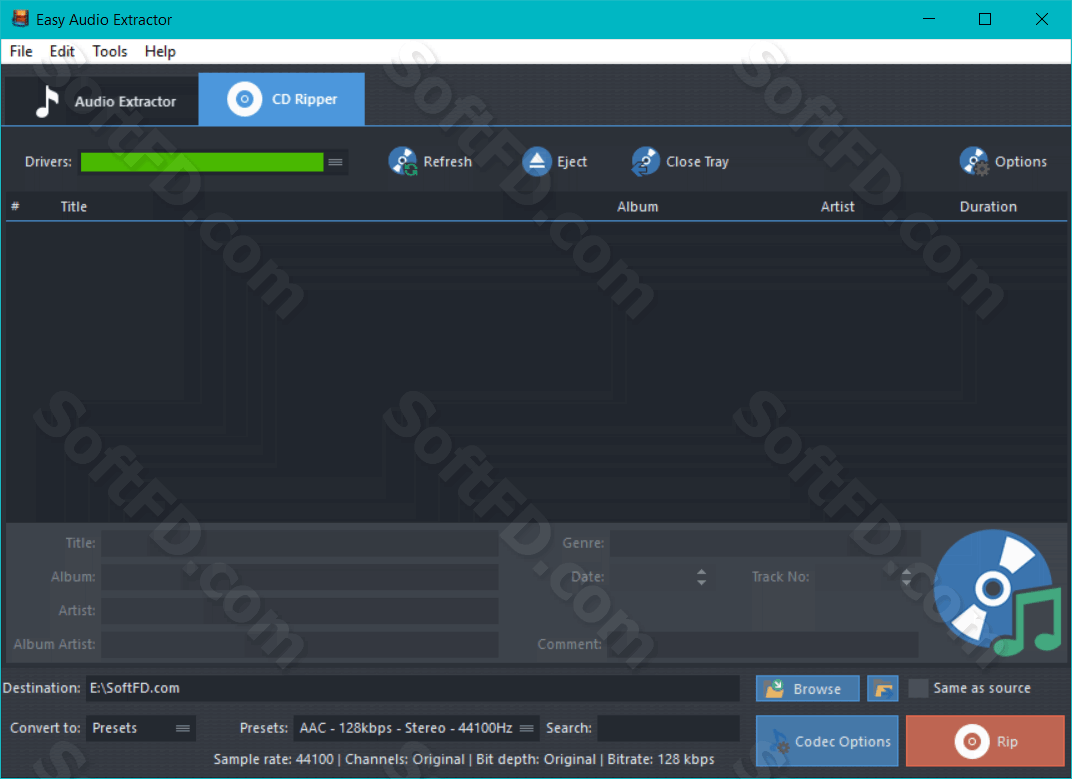Click the Track No spinner arrows
Image resolution: width=1072 pixels, height=779 pixels.
pyautogui.click(x=907, y=577)
